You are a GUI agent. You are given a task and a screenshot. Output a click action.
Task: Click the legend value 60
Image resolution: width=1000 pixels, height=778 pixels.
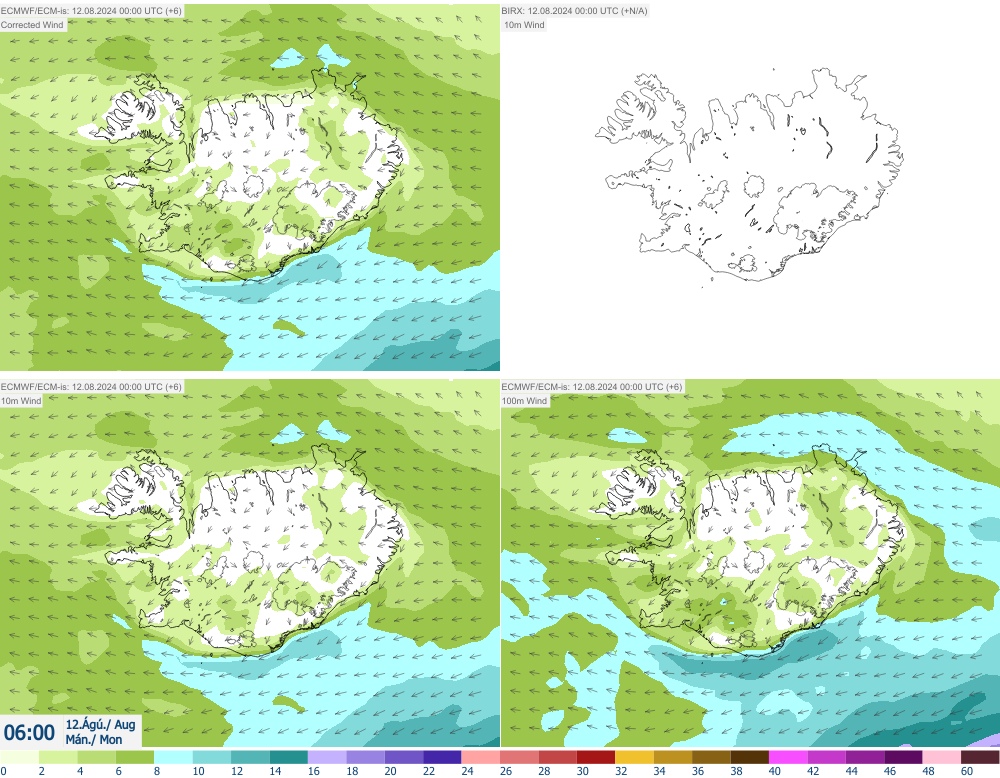967,771
